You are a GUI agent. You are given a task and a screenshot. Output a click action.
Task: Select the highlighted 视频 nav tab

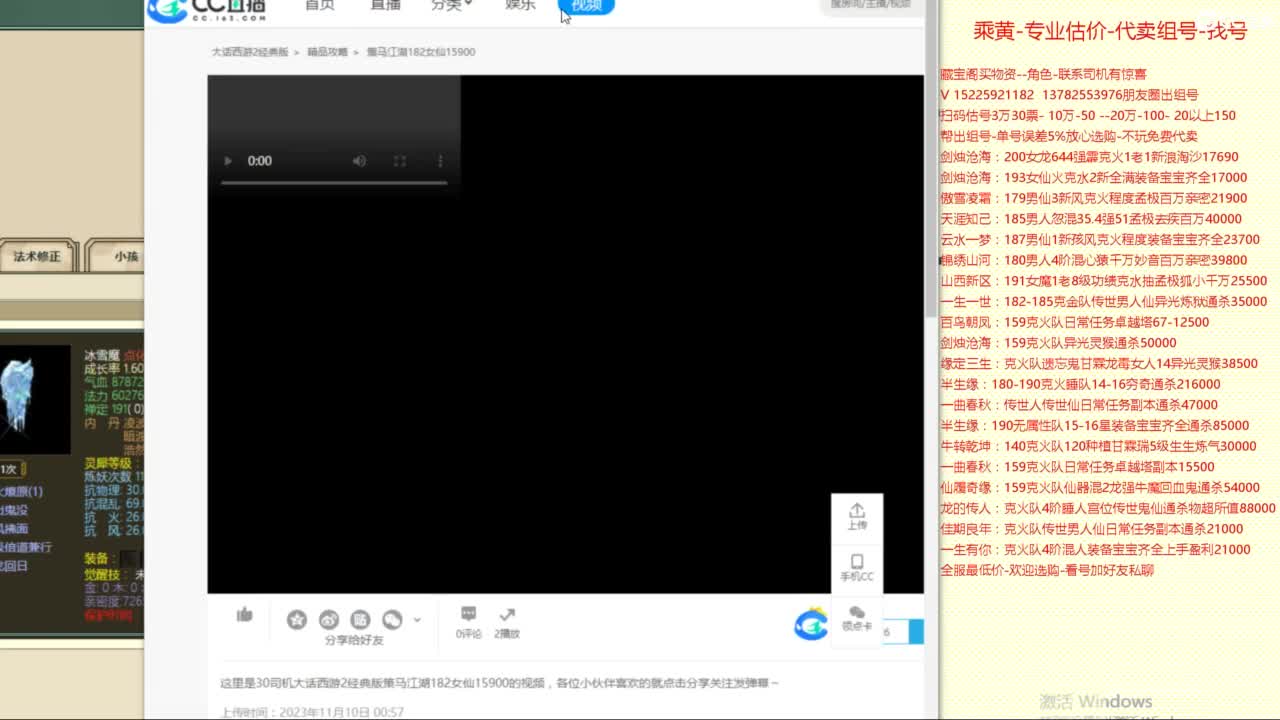tap(586, 6)
